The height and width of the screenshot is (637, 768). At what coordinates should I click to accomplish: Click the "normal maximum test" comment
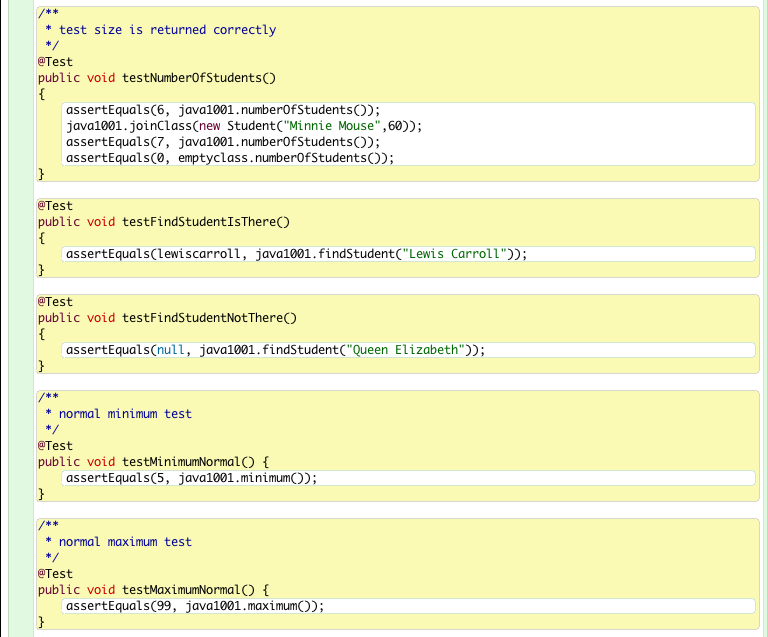pyautogui.click(x=125, y=542)
